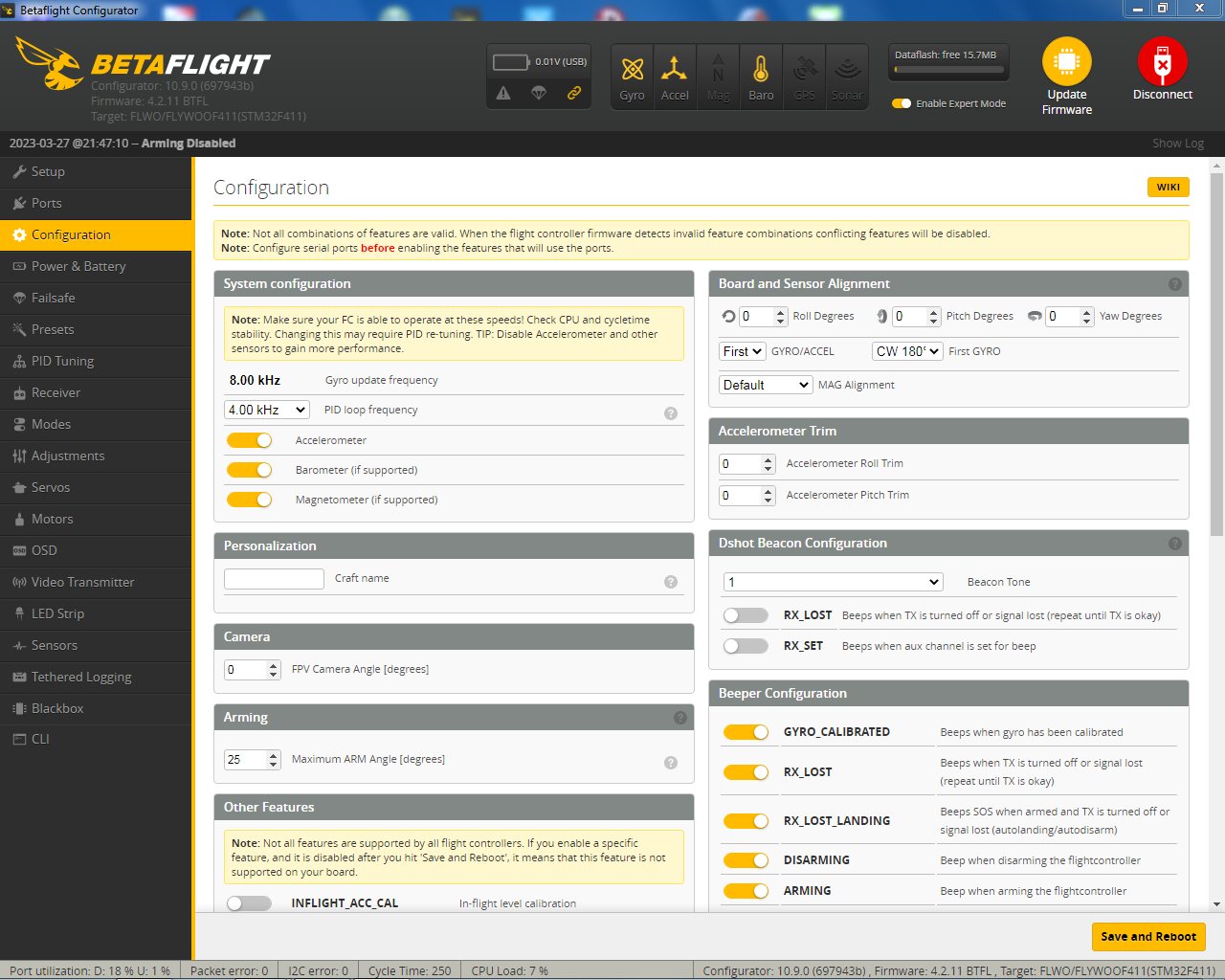Click the Accel sensor indicator
Image resolution: width=1225 pixels, height=980 pixels.
click(x=675, y=76)
